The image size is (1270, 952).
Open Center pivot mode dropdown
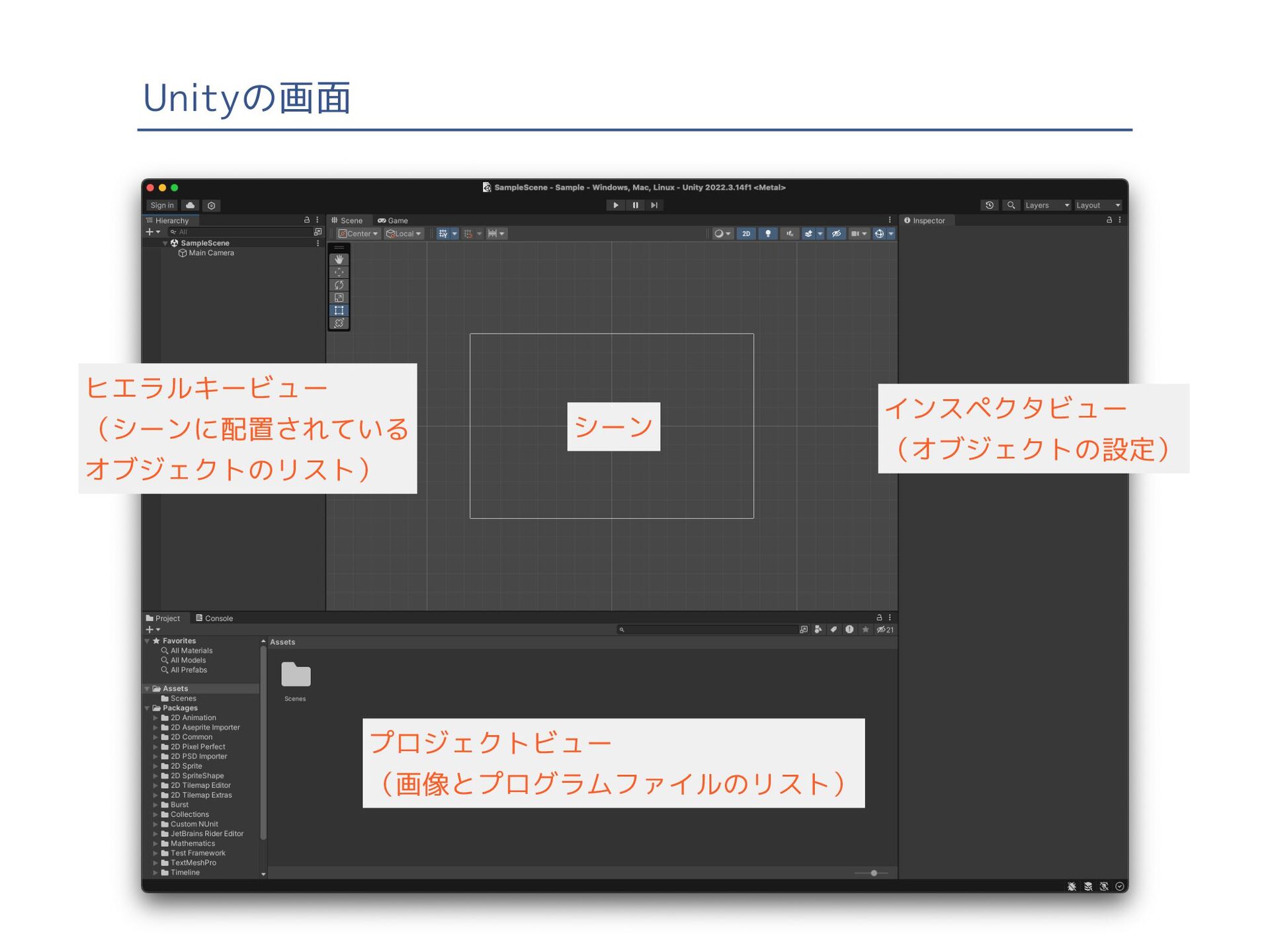359,234
